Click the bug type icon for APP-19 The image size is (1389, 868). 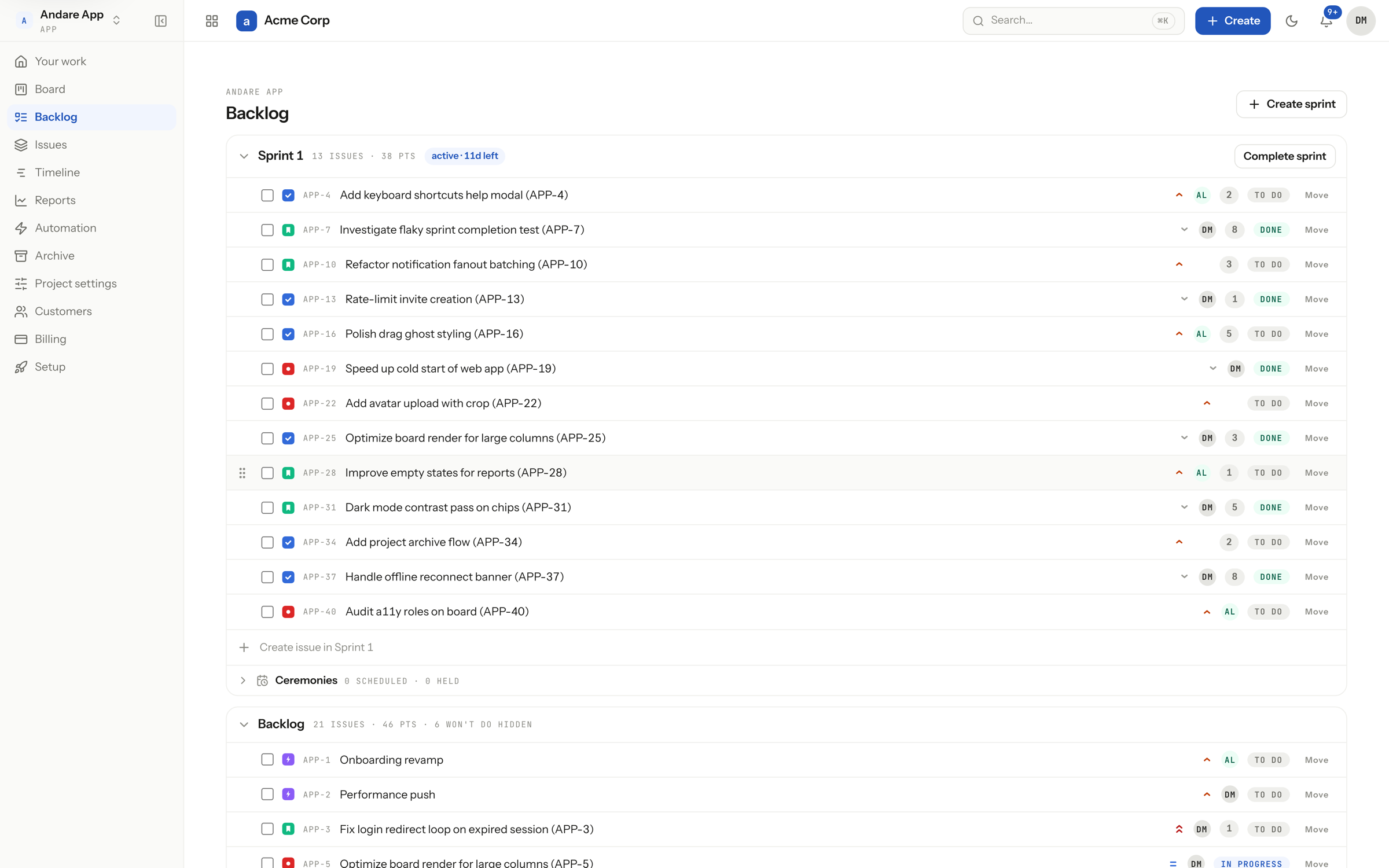click(x=288, y=369)
